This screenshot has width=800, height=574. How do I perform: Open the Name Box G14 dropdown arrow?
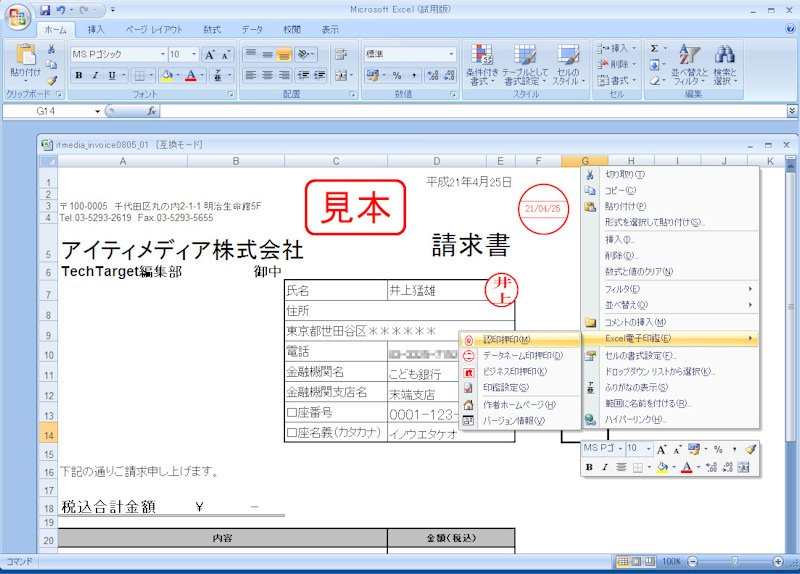coord(97,111)
